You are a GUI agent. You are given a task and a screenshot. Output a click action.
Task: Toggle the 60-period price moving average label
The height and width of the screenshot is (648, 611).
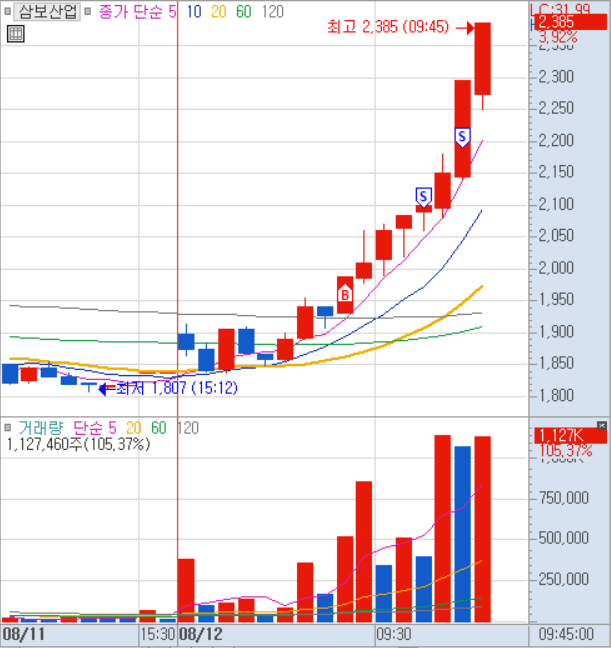(243, 12)
